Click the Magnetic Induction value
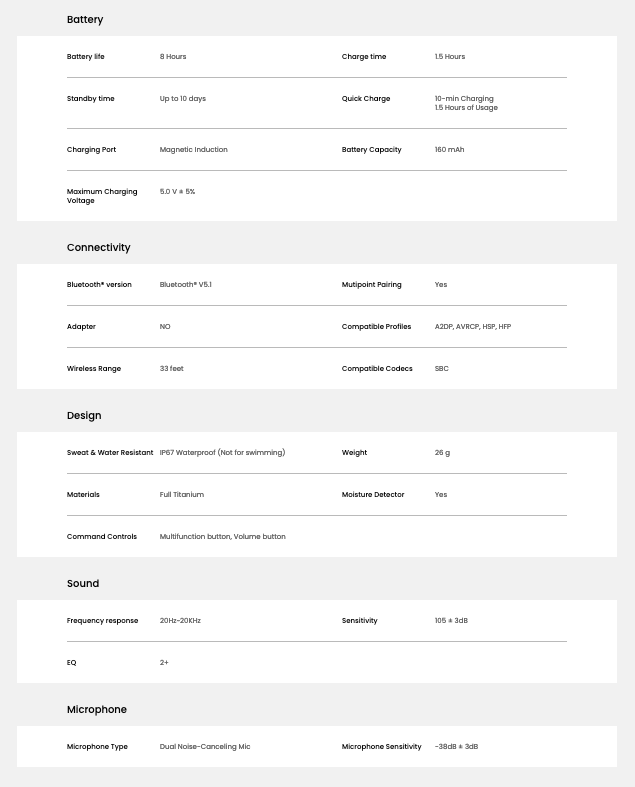 tap(193, 150)
